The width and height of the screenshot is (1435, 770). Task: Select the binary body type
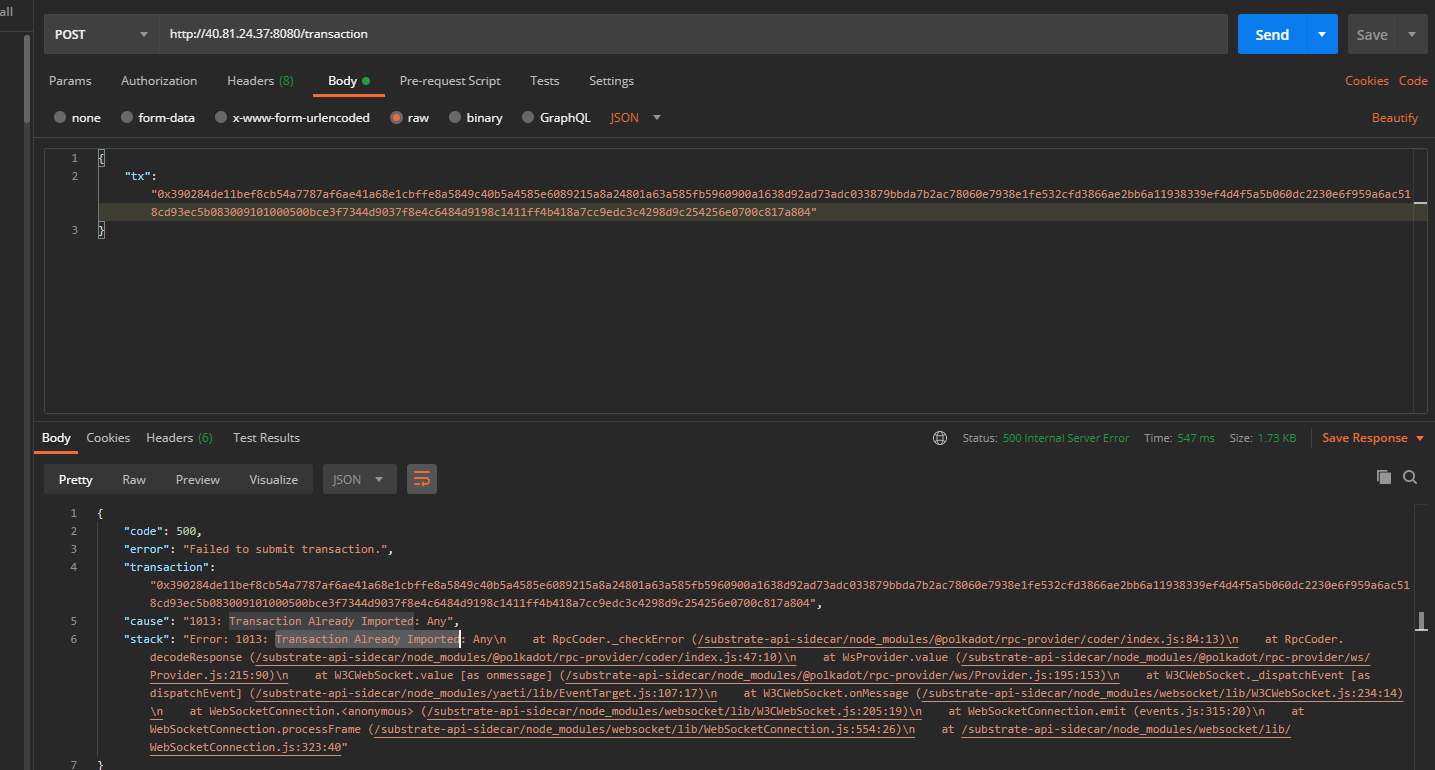pos(476,117)
